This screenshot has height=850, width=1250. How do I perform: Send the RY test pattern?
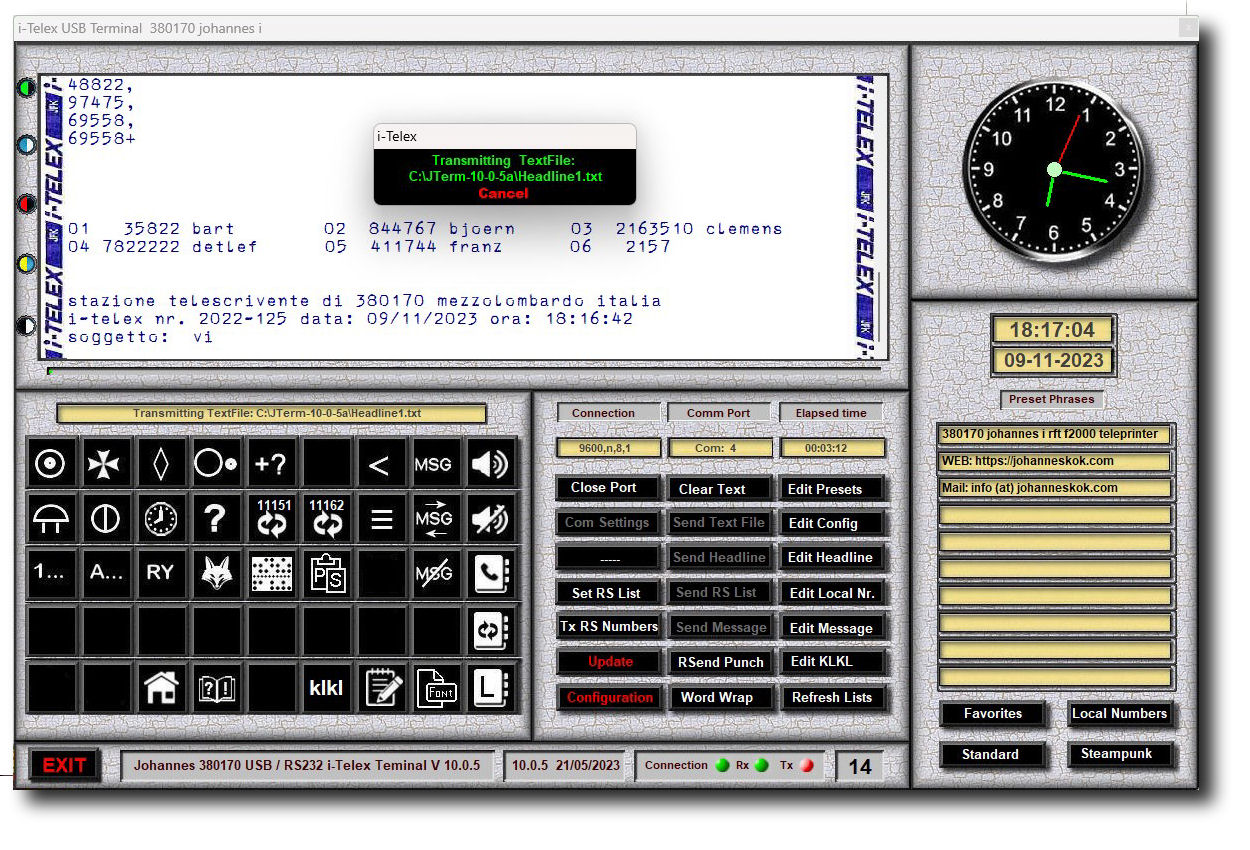(x=161, y=574)
